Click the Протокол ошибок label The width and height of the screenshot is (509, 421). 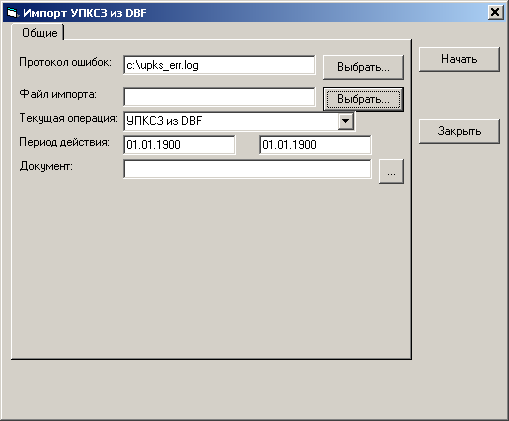[x=65, y=62]
